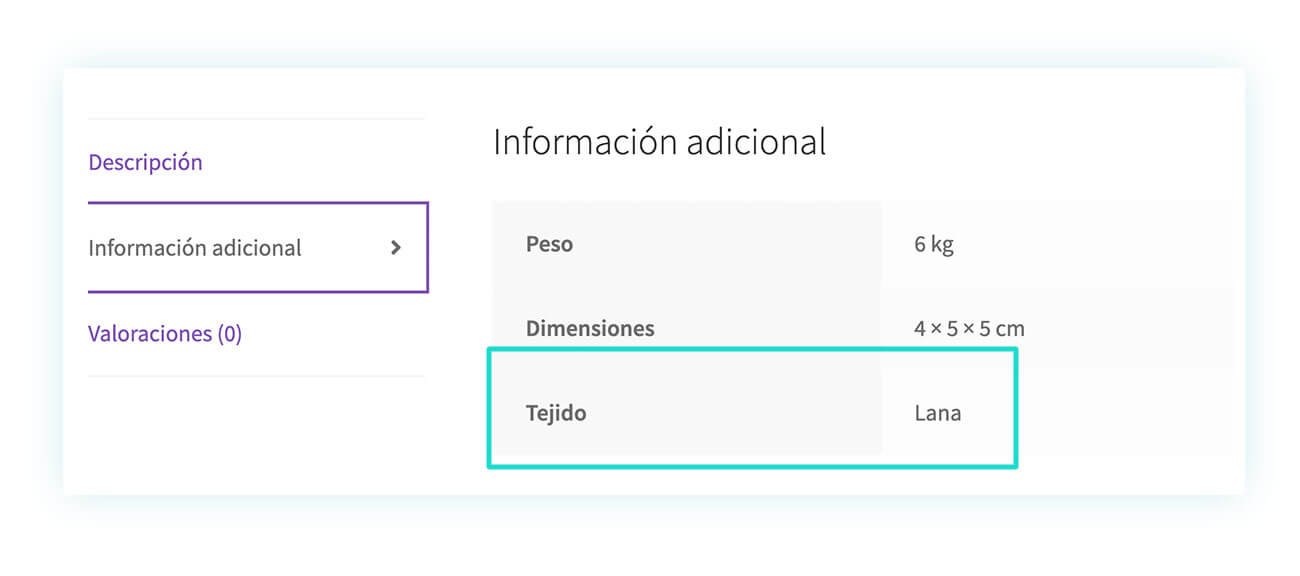The image size is (1300, 576).
Task: Open the Descripción tab
Action: tap(145, 162)
